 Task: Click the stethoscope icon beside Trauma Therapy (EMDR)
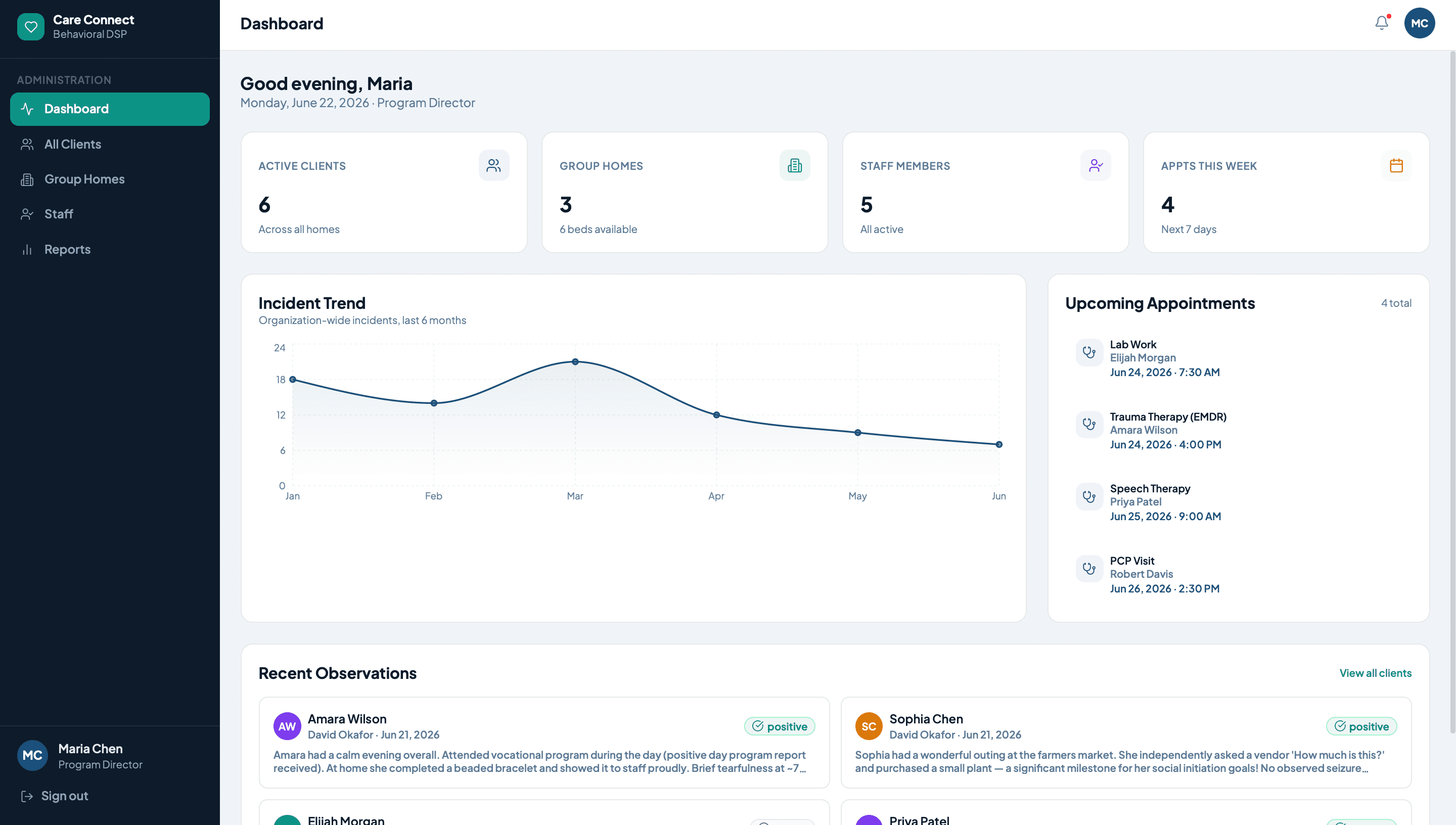pos(1089,425)
